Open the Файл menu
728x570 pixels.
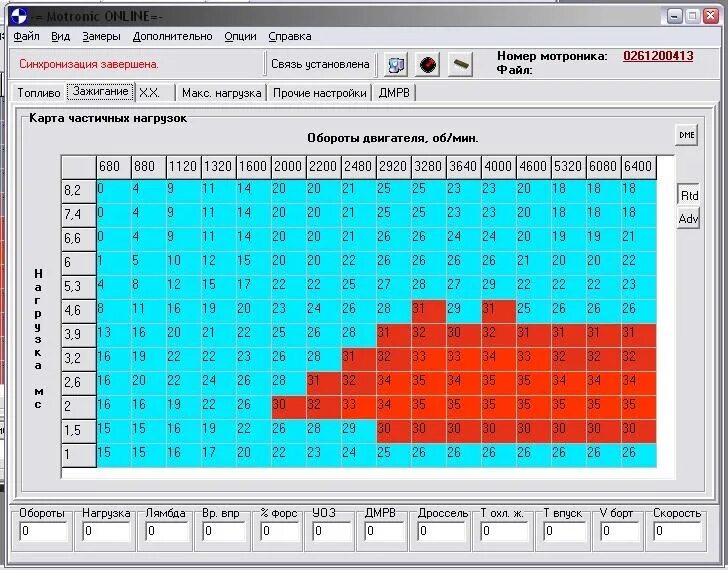click(26, 36)
